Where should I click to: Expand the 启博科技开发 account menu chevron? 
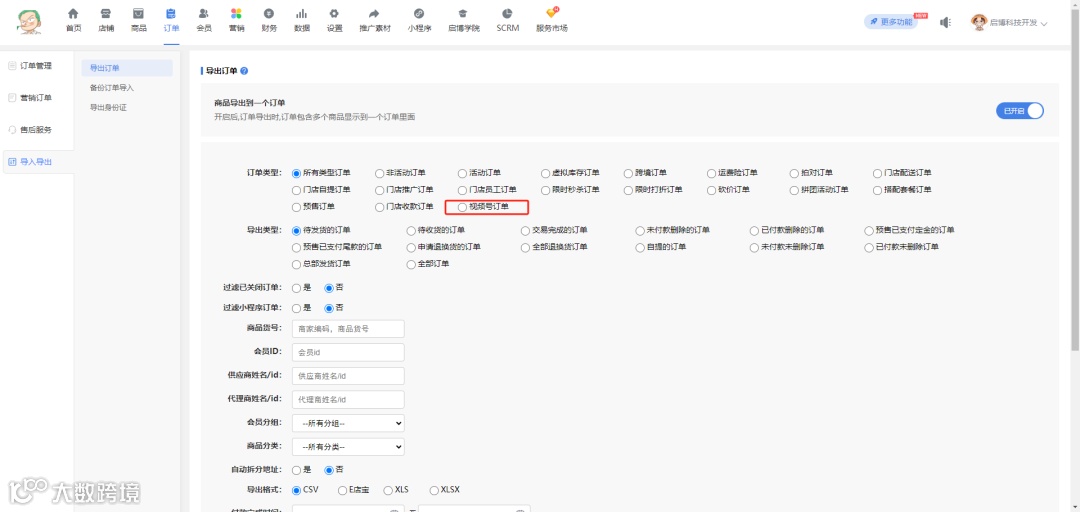(x=1044, y=24)
